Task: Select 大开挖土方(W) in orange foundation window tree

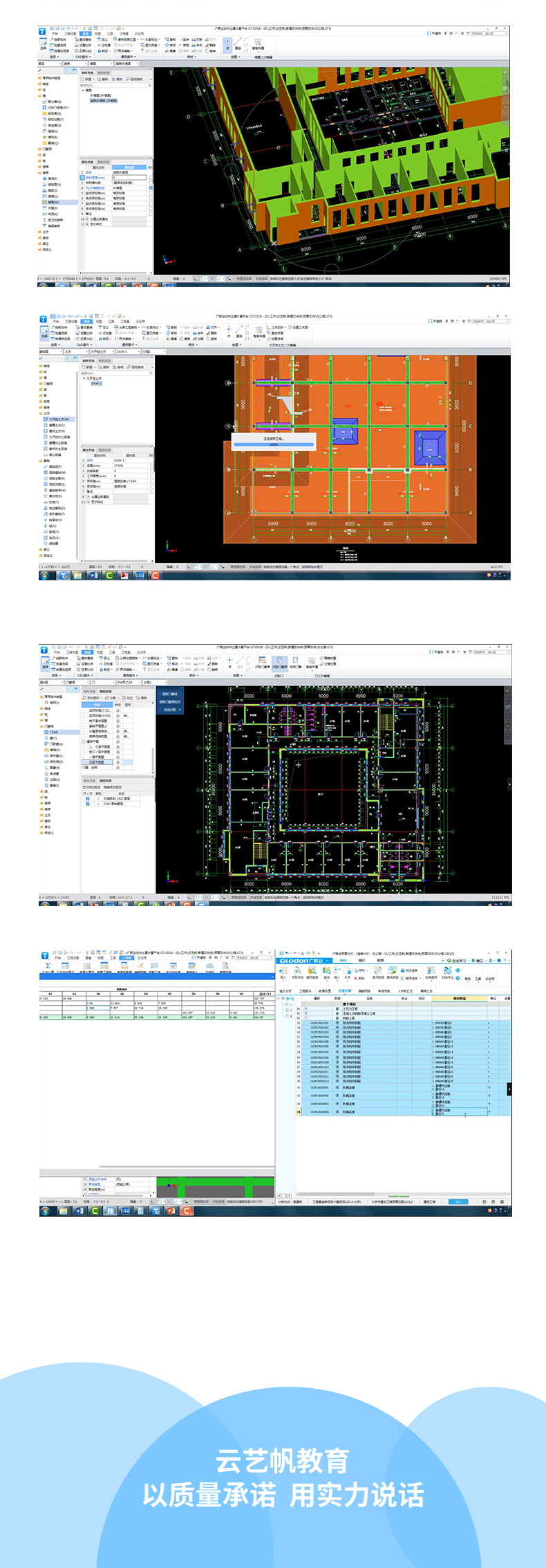Action: coord(58,419)
